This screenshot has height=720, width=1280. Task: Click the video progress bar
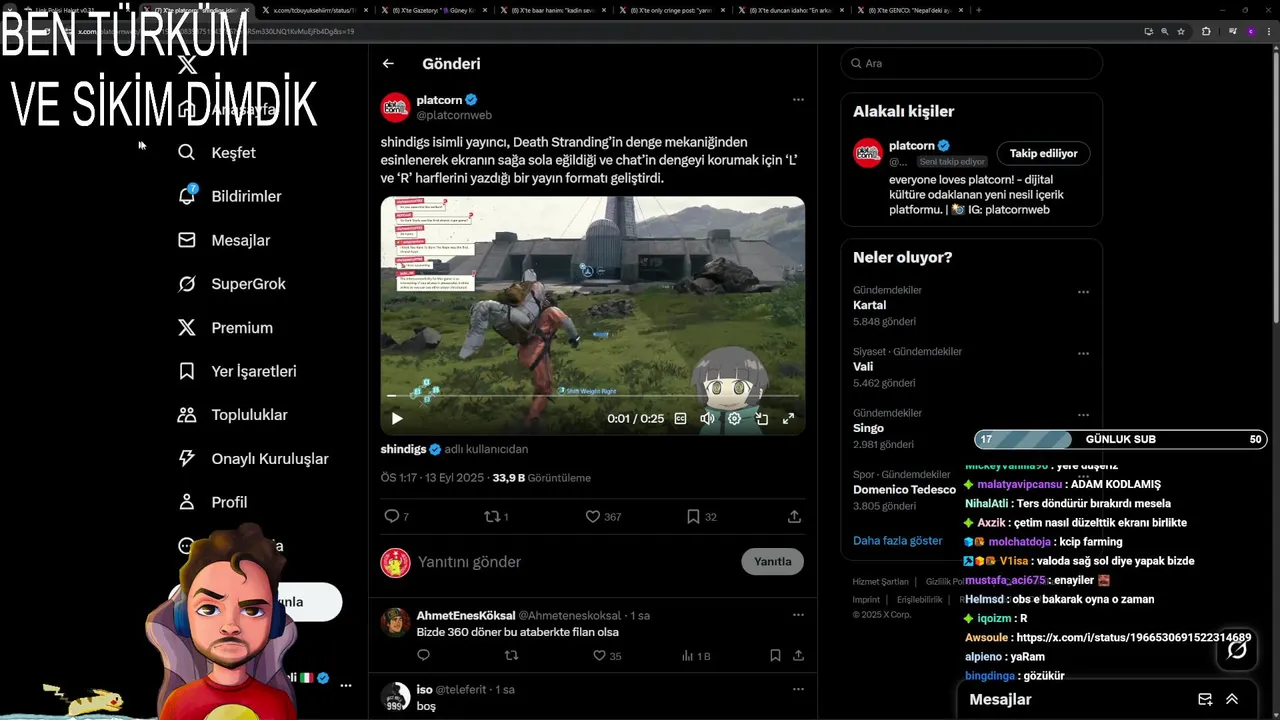[x=592, y=396]
